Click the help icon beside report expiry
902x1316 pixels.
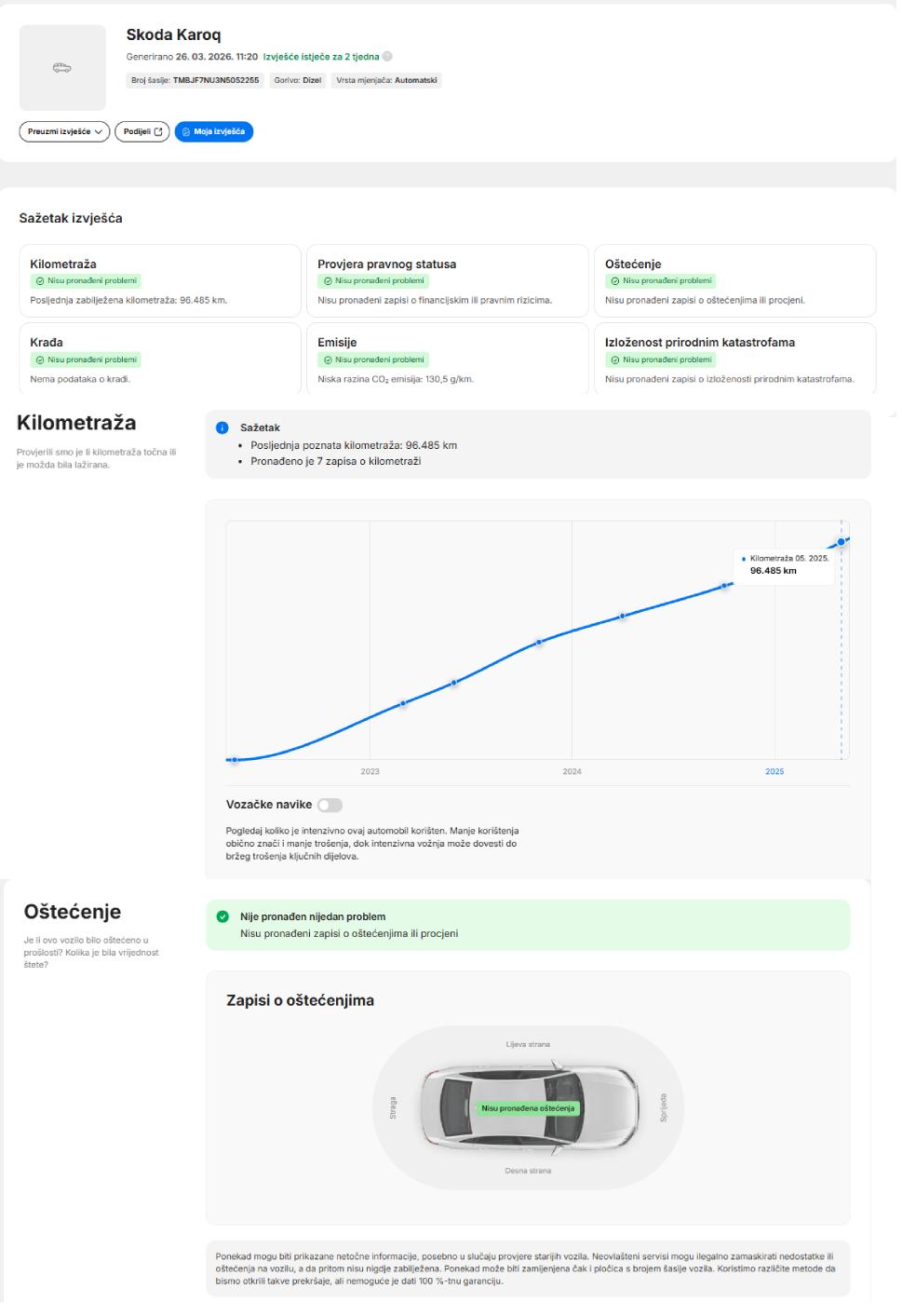coord(387,57)
